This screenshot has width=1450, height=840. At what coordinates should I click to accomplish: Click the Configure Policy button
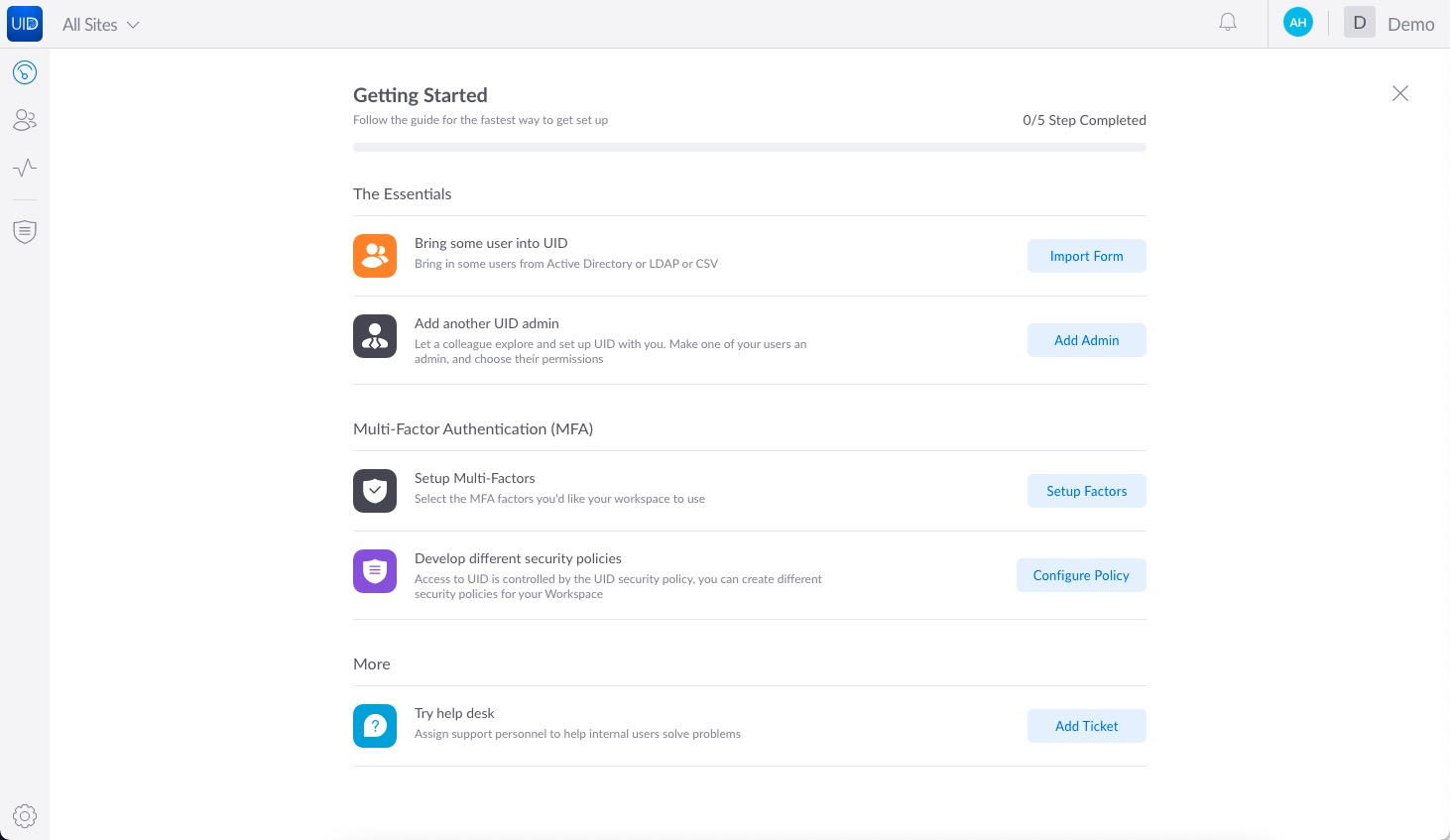point(1081,575)
